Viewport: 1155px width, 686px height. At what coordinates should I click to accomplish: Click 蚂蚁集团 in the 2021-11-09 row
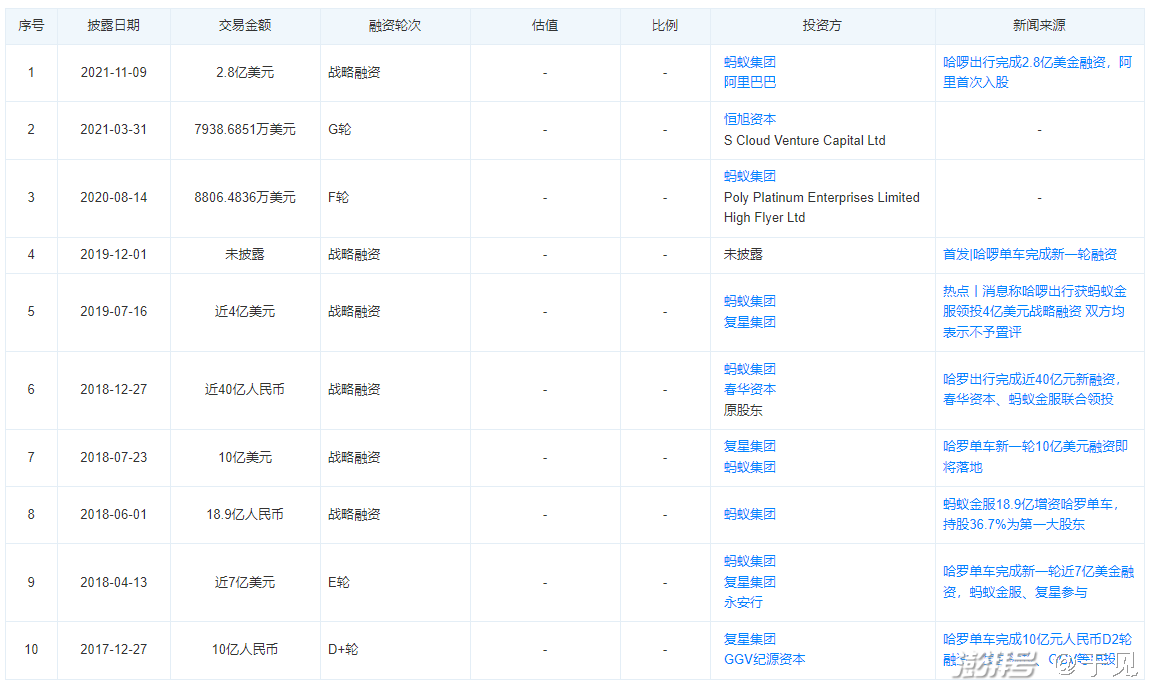click(x=749, y=62)
